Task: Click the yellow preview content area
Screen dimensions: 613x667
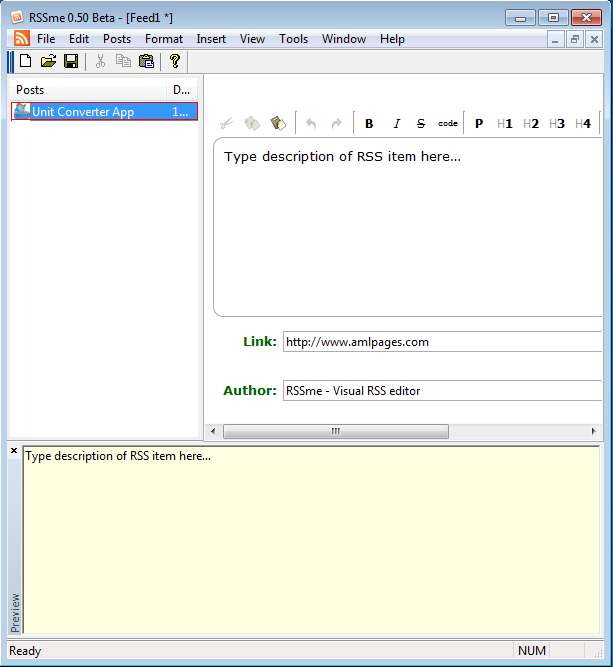Action: (x=311, y=540)
